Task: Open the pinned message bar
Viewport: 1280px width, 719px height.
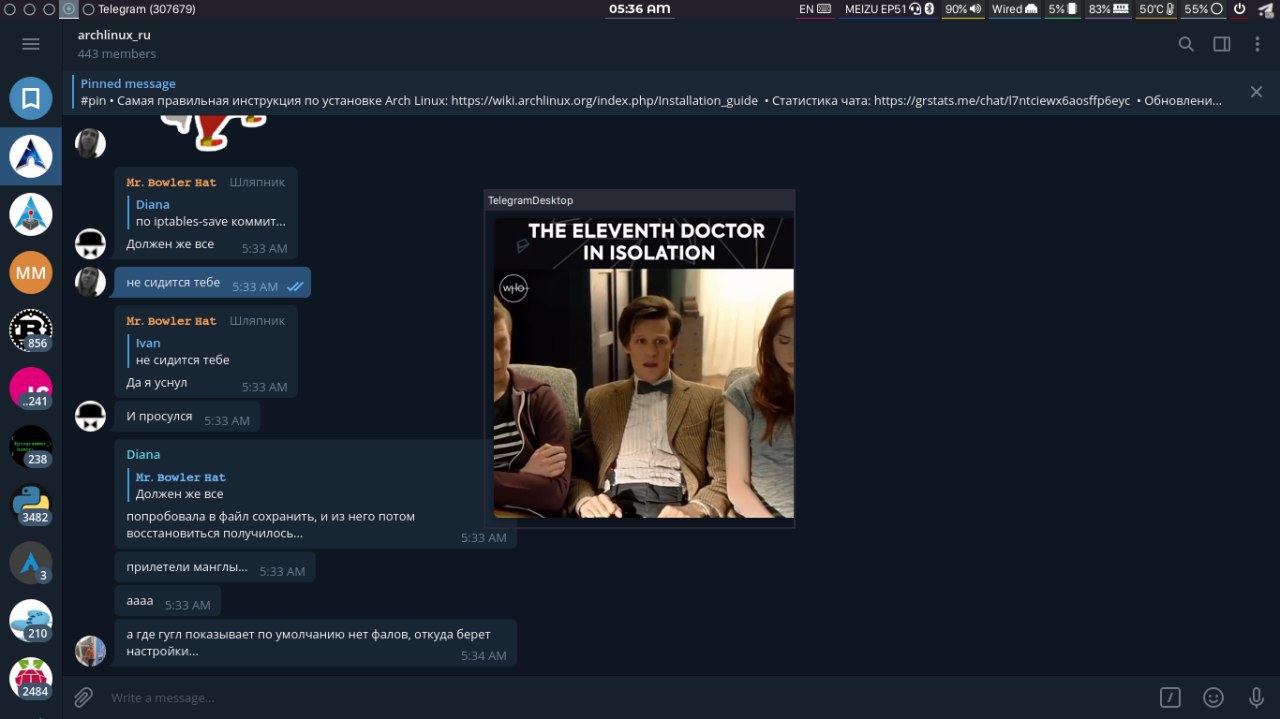Action: pos(651,92)
